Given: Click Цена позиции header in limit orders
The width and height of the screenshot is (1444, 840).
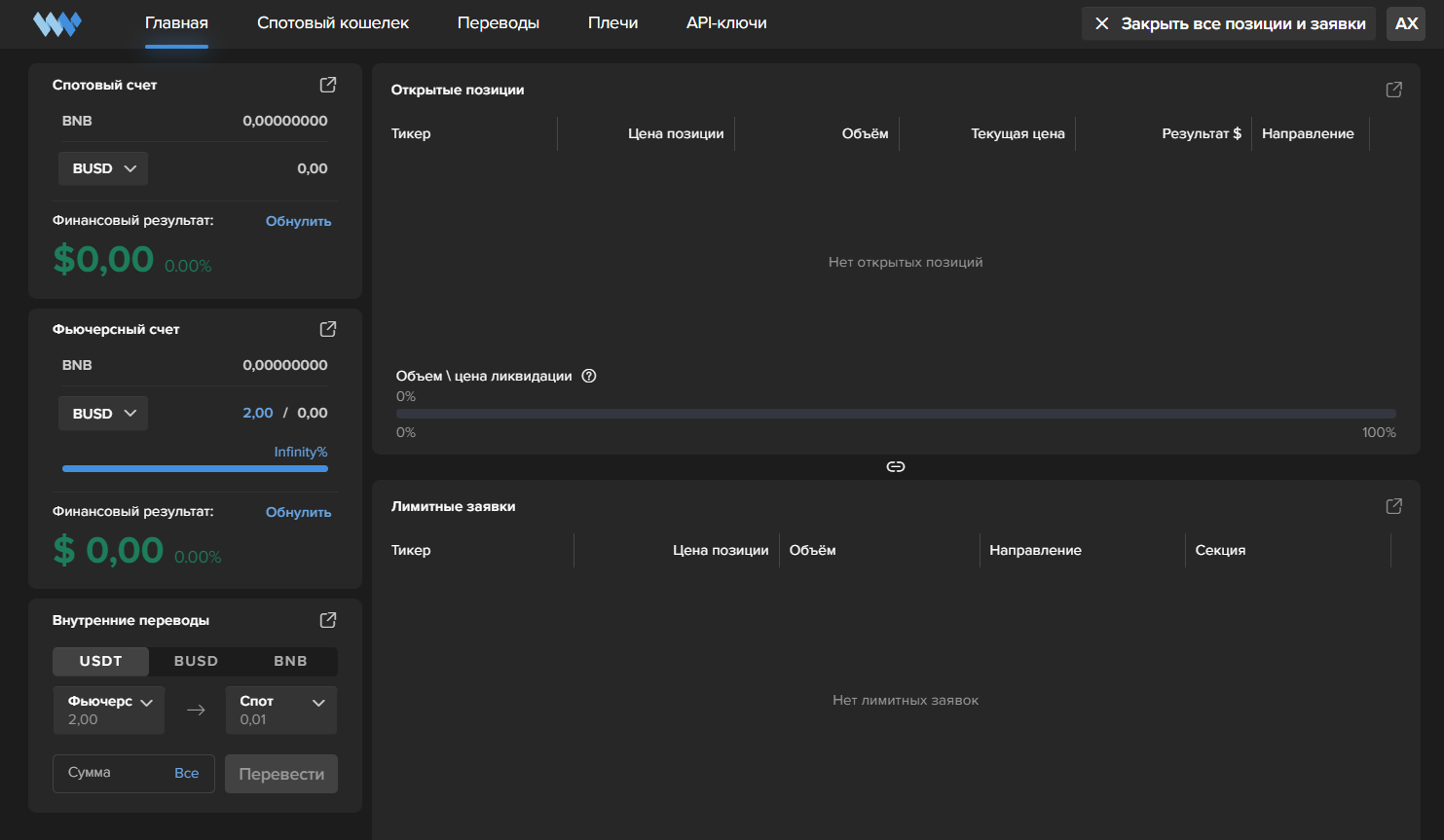Looking at the screenshot, I should pos(721,550).
